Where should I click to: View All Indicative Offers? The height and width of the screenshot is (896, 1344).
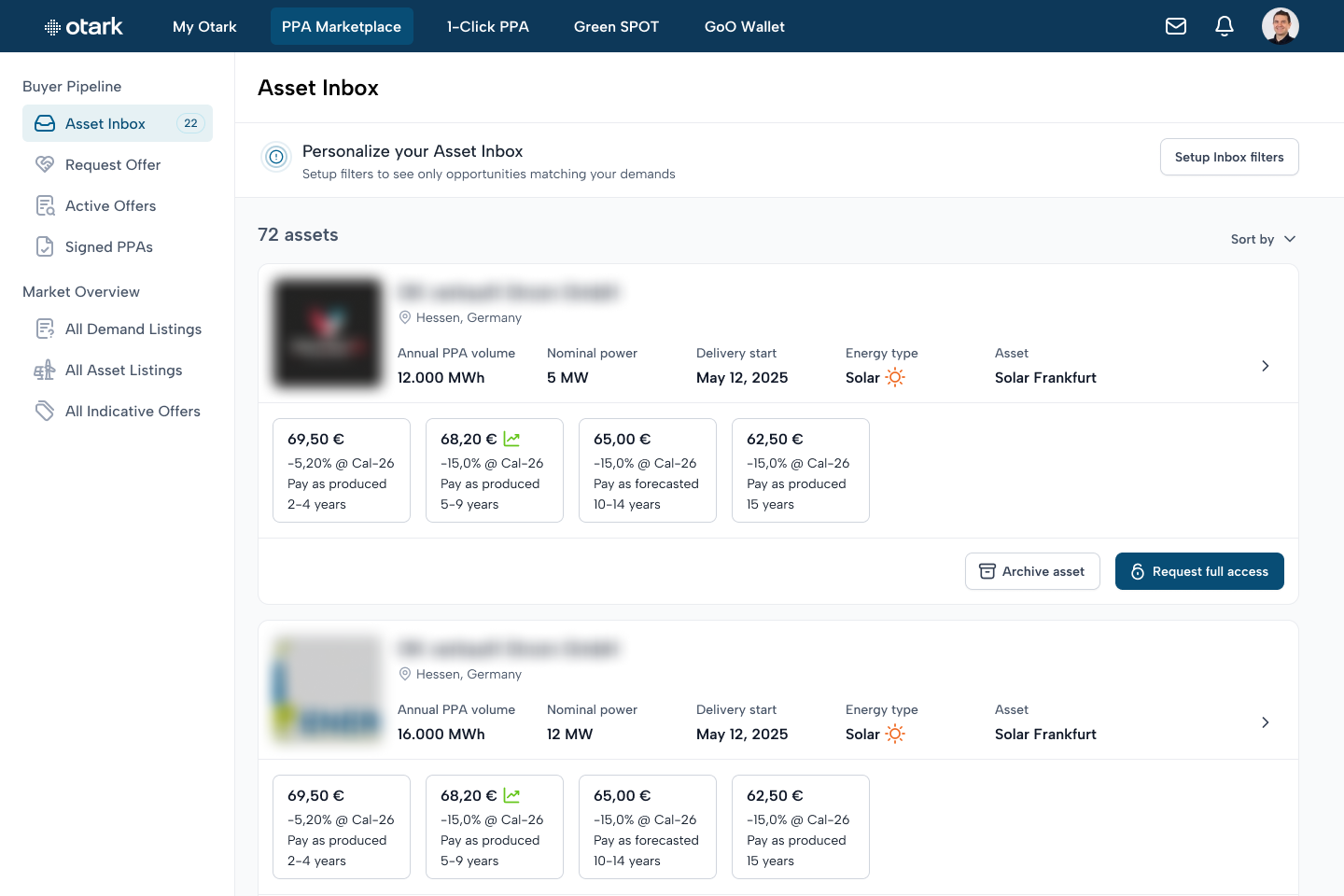tap(118, 411)
